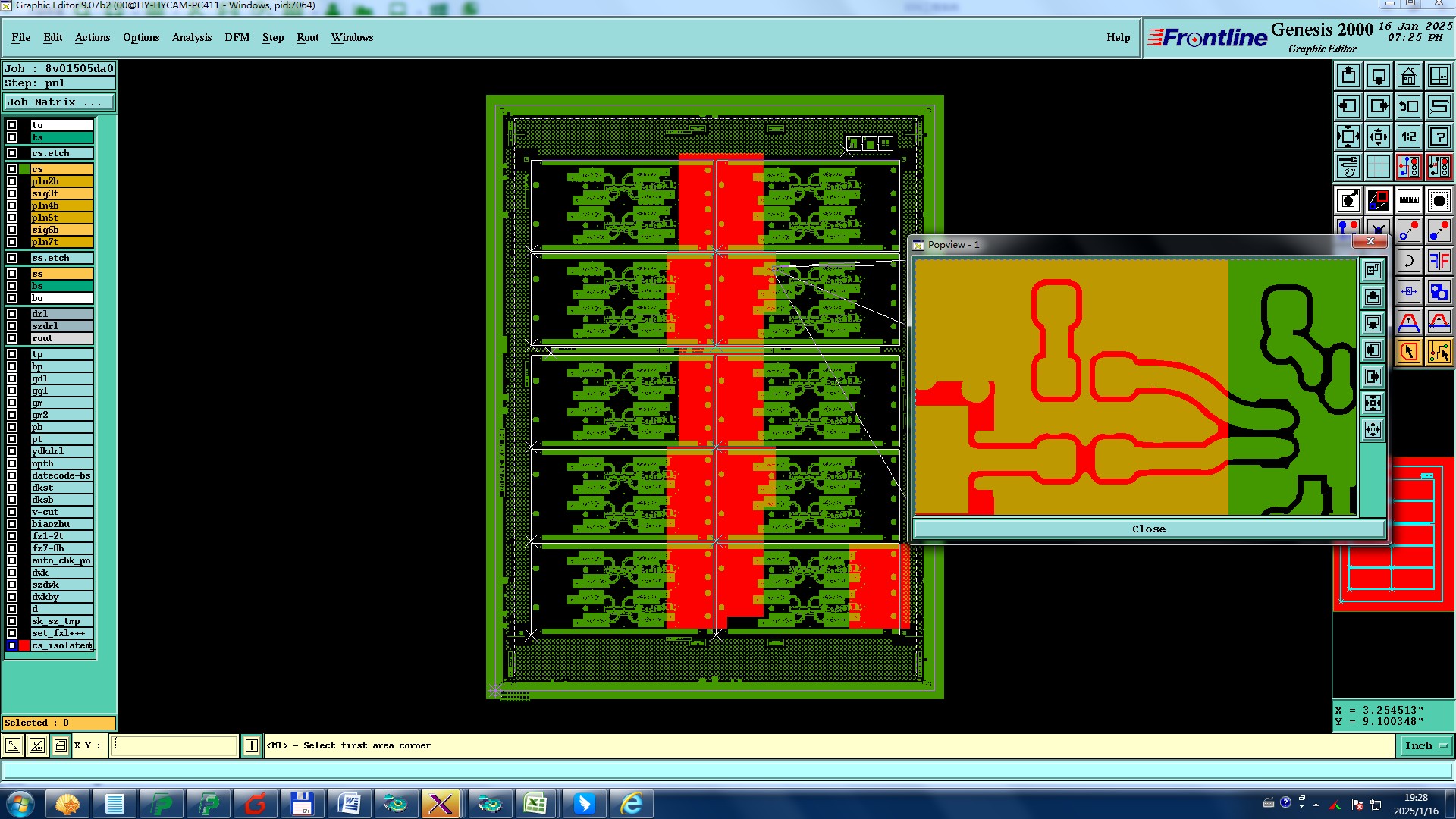The height and width of the screenshot is (819, 1456).
Task: Click the X Y coordinate input field
Action: (174, 745)
